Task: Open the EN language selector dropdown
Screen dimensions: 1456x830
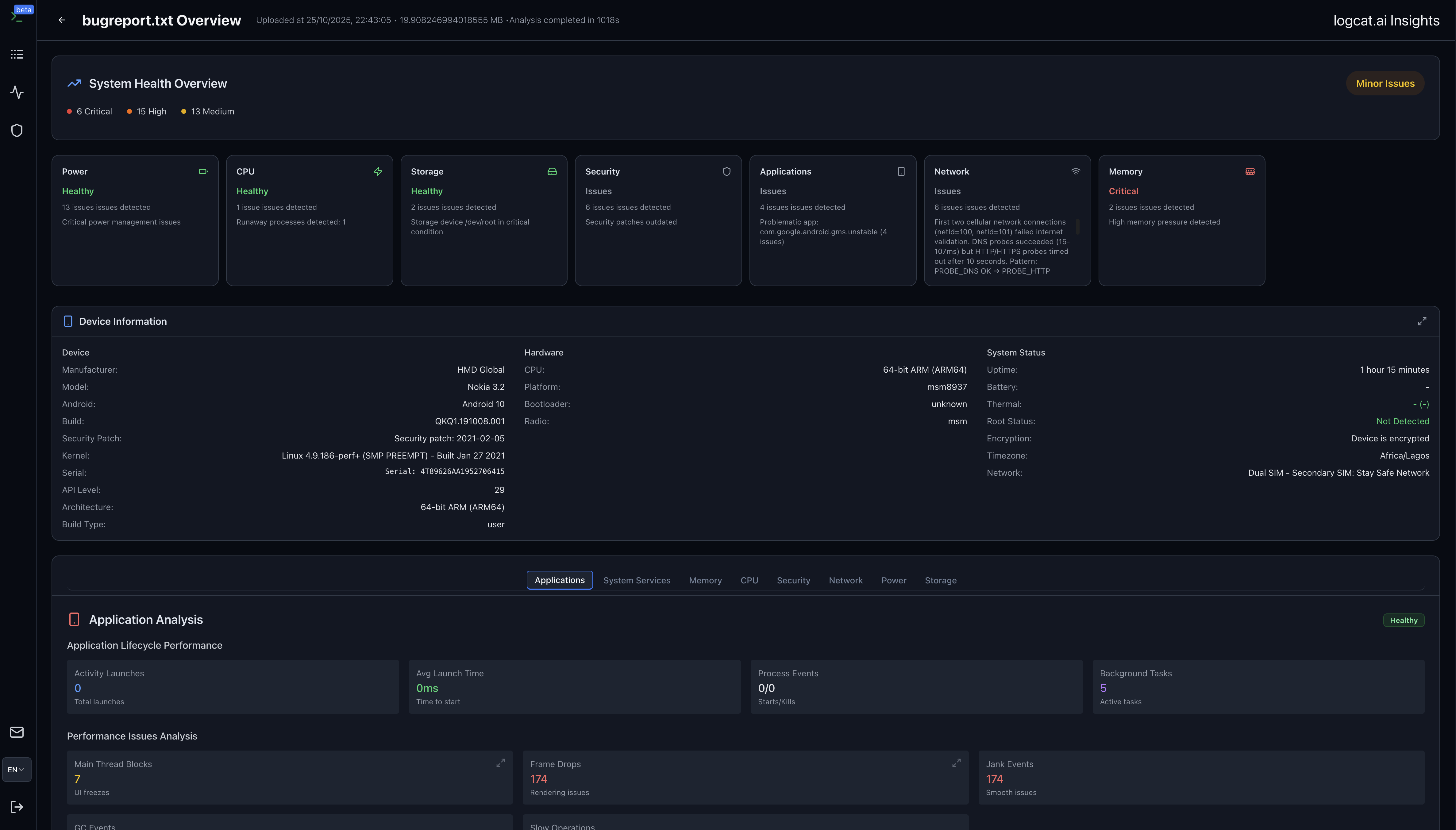Action: [x=16, y=769]
